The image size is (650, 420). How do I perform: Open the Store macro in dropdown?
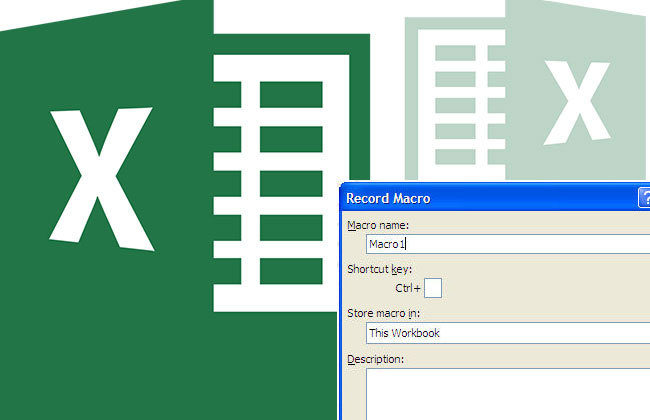[508, 333]
